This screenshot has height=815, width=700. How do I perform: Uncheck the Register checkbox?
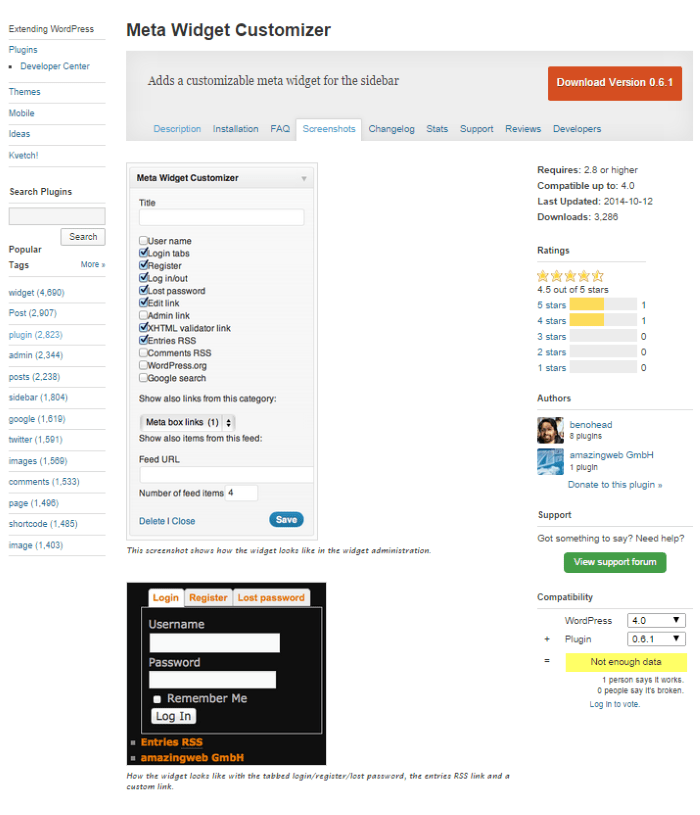143,265
